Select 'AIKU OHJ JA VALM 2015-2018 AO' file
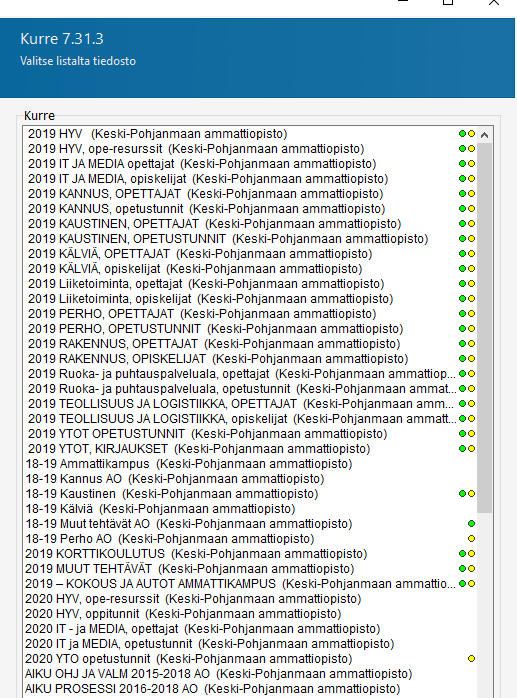Viewport: 517px width, 698px height. pos(250,674)
